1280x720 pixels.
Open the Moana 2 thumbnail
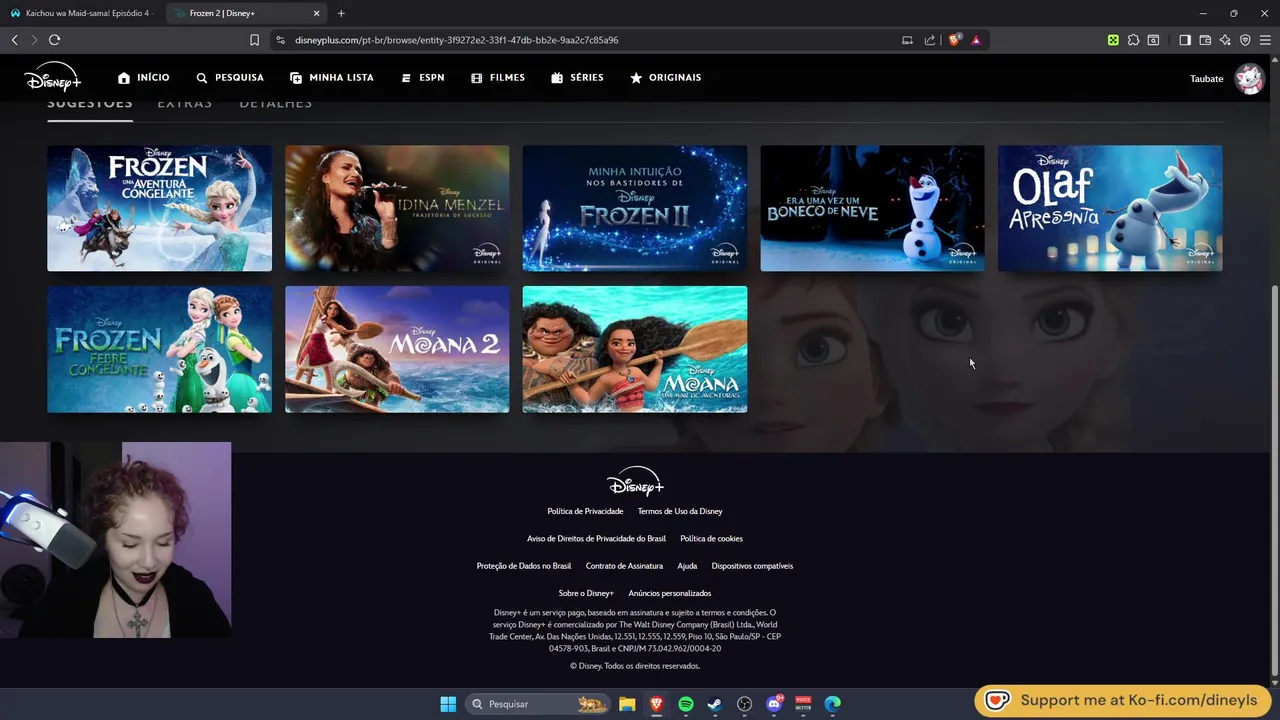[x=397, y=349]
